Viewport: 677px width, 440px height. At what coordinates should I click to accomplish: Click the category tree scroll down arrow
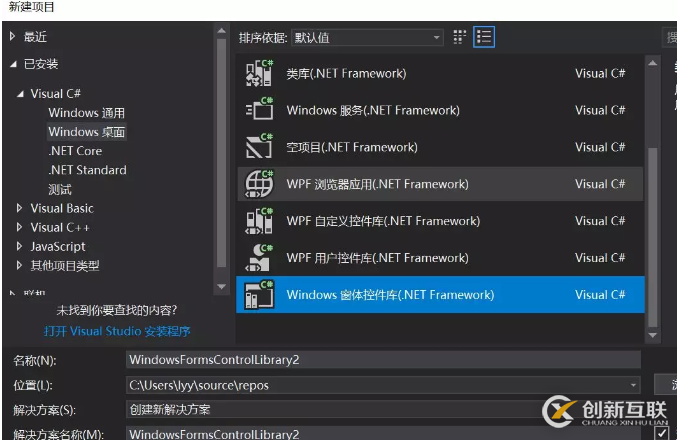pos(221,286)
